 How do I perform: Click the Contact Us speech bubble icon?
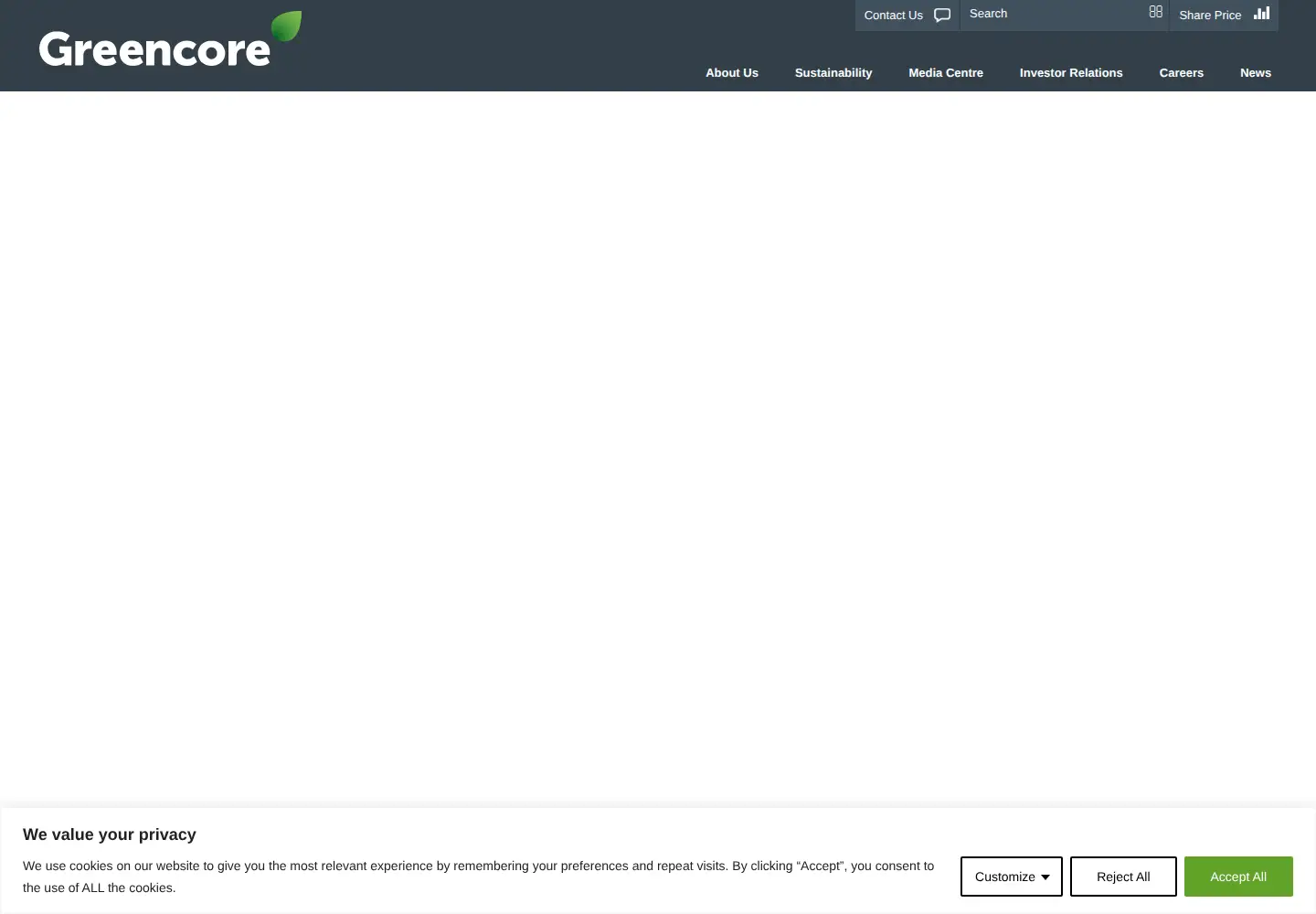(x=942, y=15)
